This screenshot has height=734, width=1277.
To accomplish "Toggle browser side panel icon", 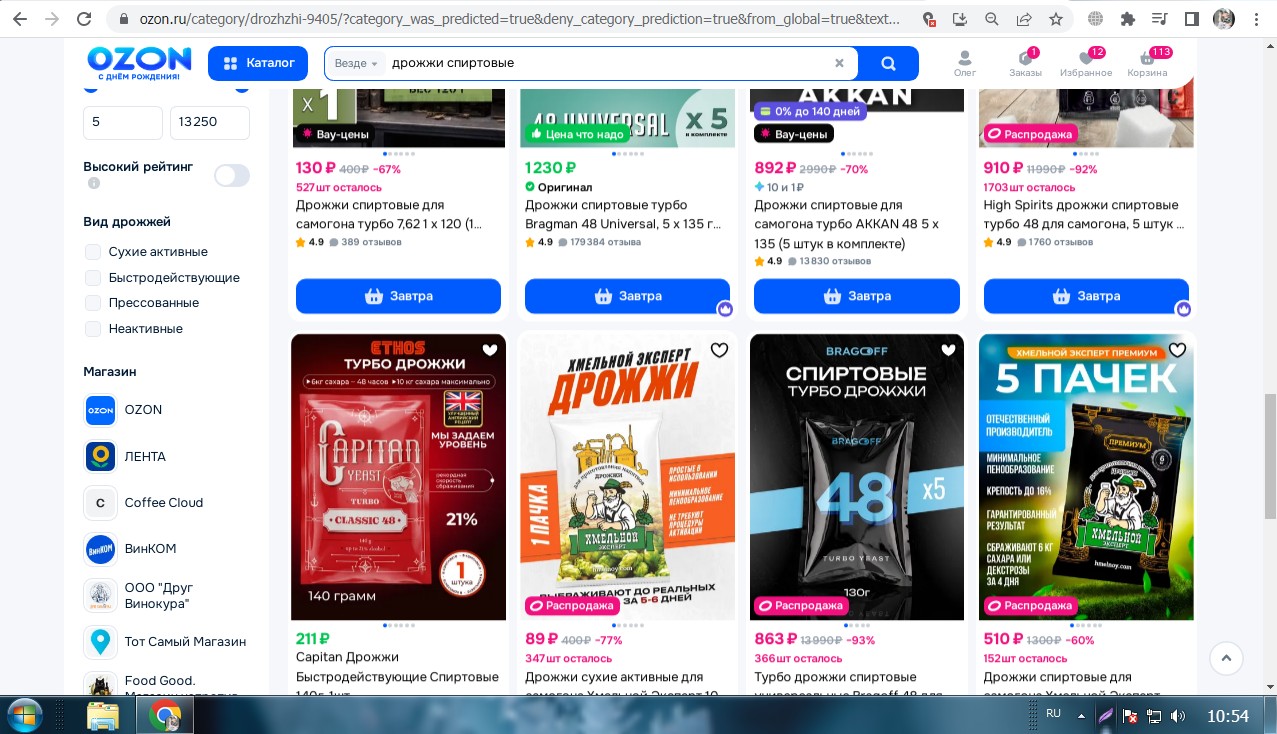I will point(1192,18).
